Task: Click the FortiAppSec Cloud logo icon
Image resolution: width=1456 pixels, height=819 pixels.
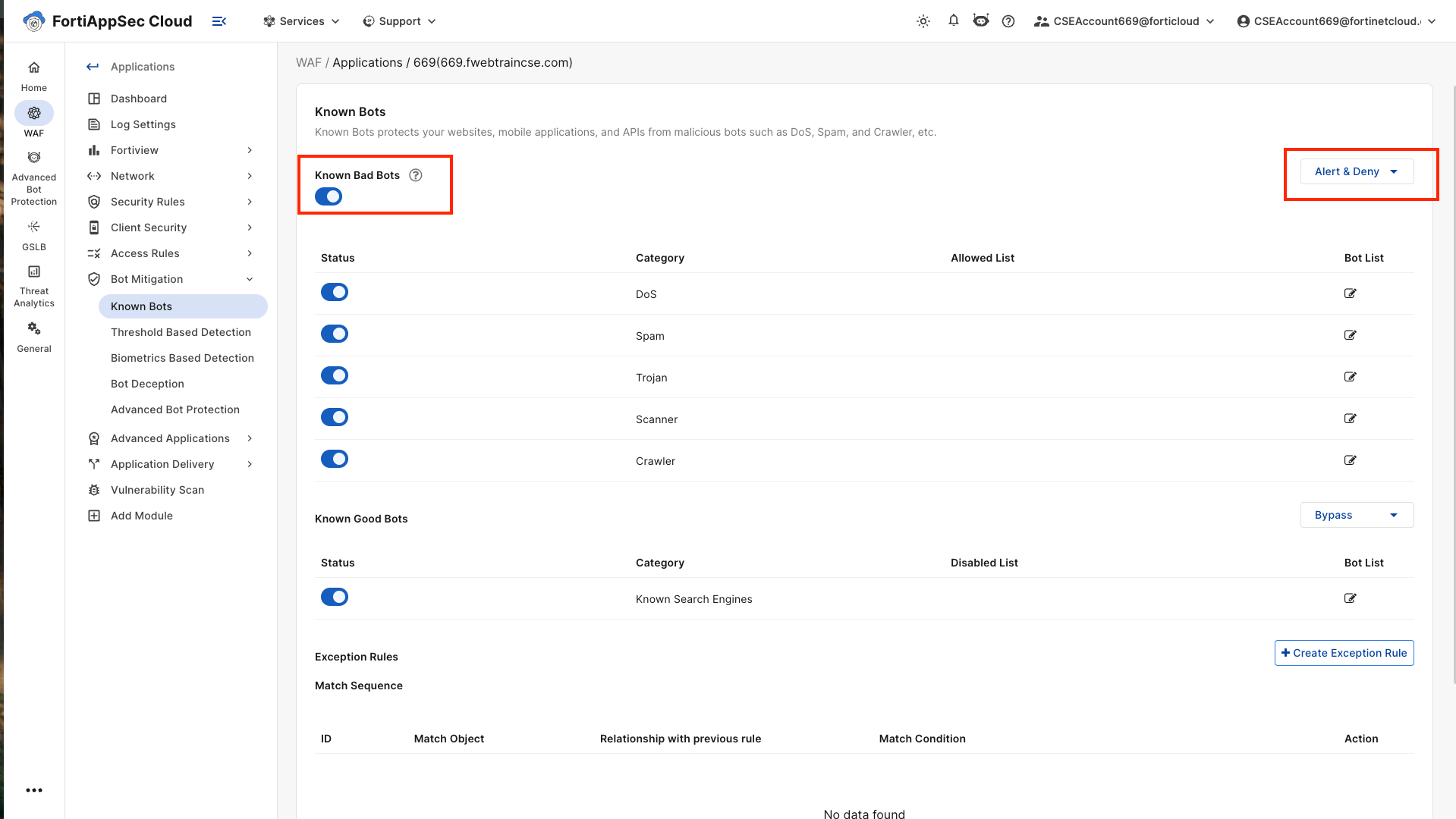Action: point(33,21)
